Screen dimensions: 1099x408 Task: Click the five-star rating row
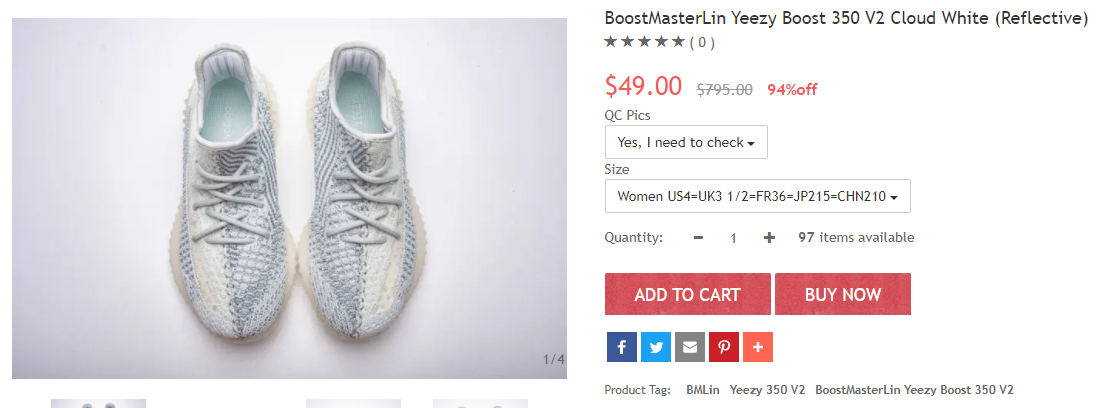(644, 42)
